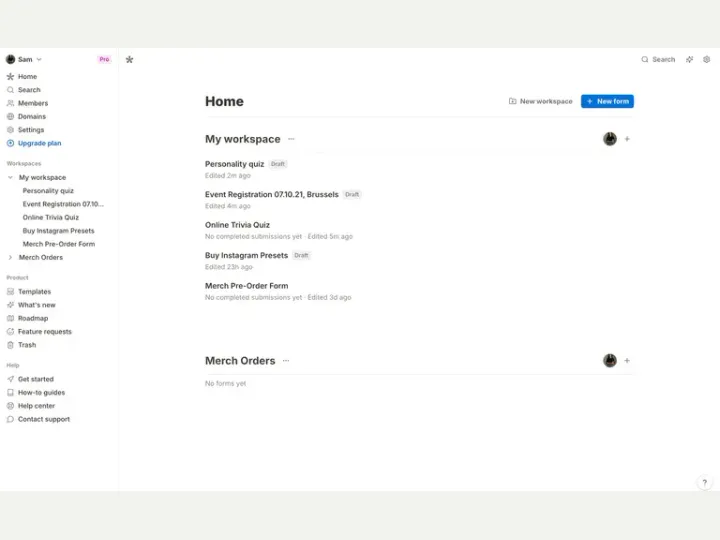Open Roadmap in sidebar
Image resolution: width=720 pixels, height=540 pixels.
pos(33,318)
